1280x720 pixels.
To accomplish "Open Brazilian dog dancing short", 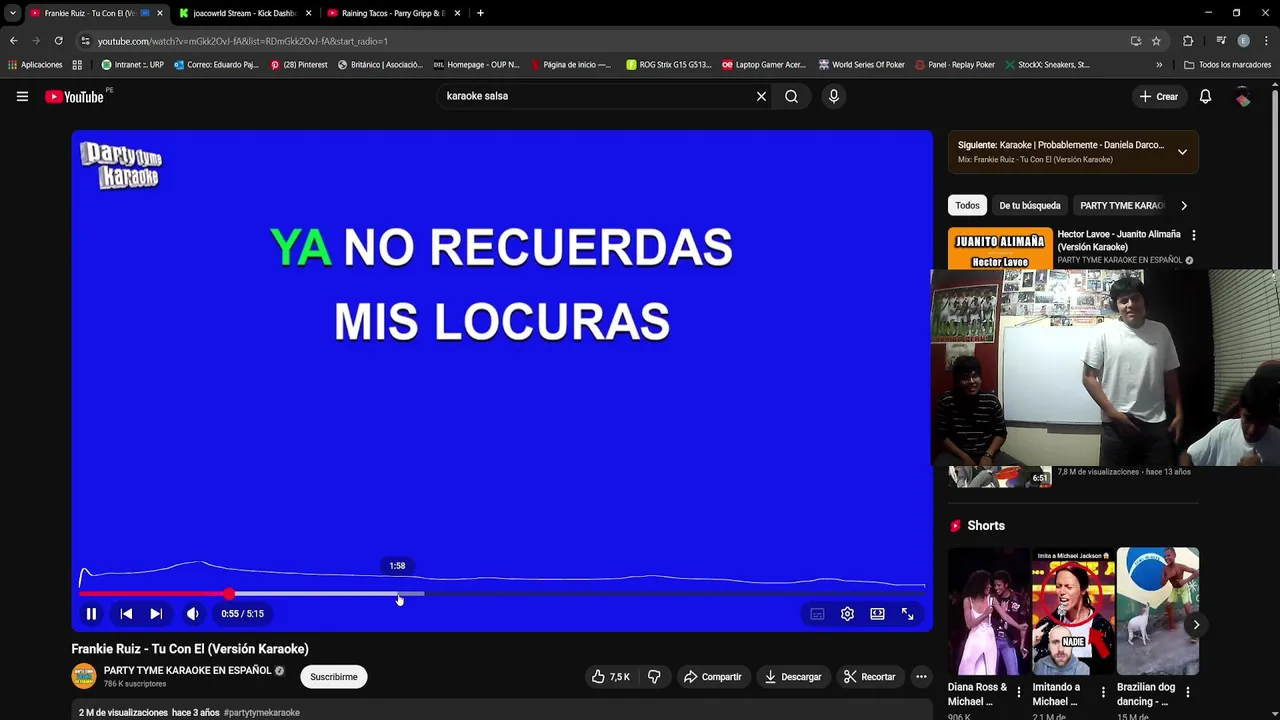I will pyautogui.click(x=1157, y=611).
